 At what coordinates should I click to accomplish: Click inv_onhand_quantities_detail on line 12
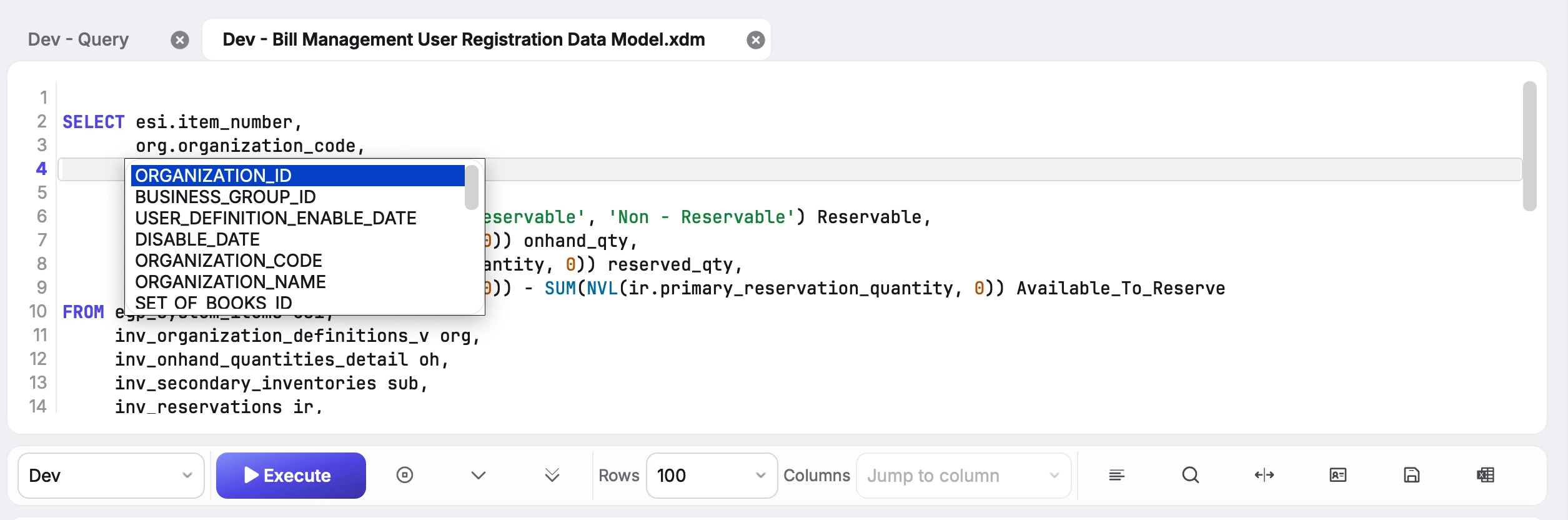(261, 359)
